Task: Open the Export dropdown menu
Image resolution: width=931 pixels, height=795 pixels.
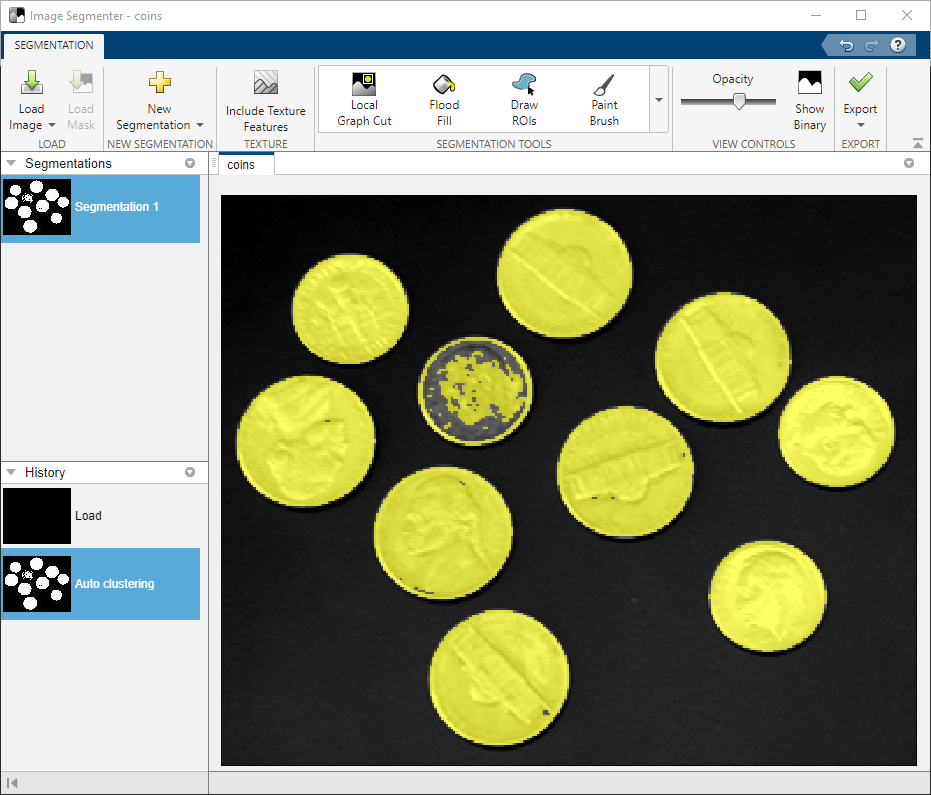Action: tap(860, 125)
